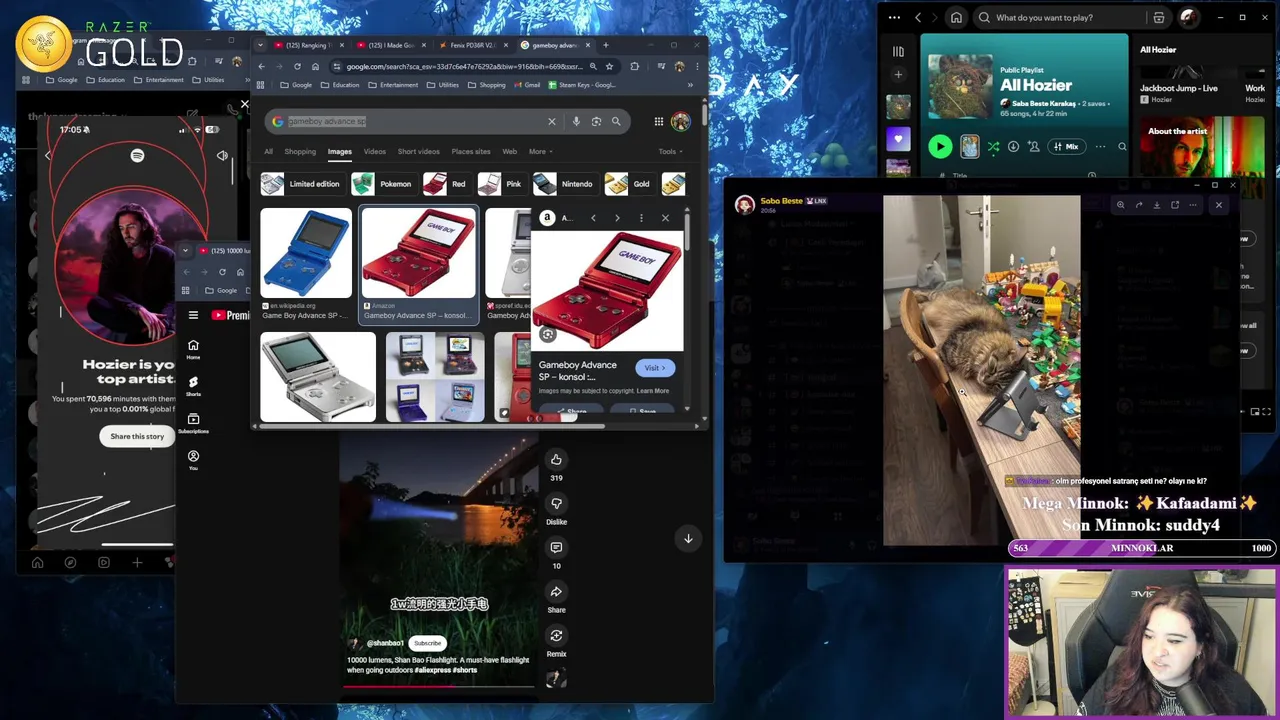Download the All Hozier playlist

coord(1013,147)
